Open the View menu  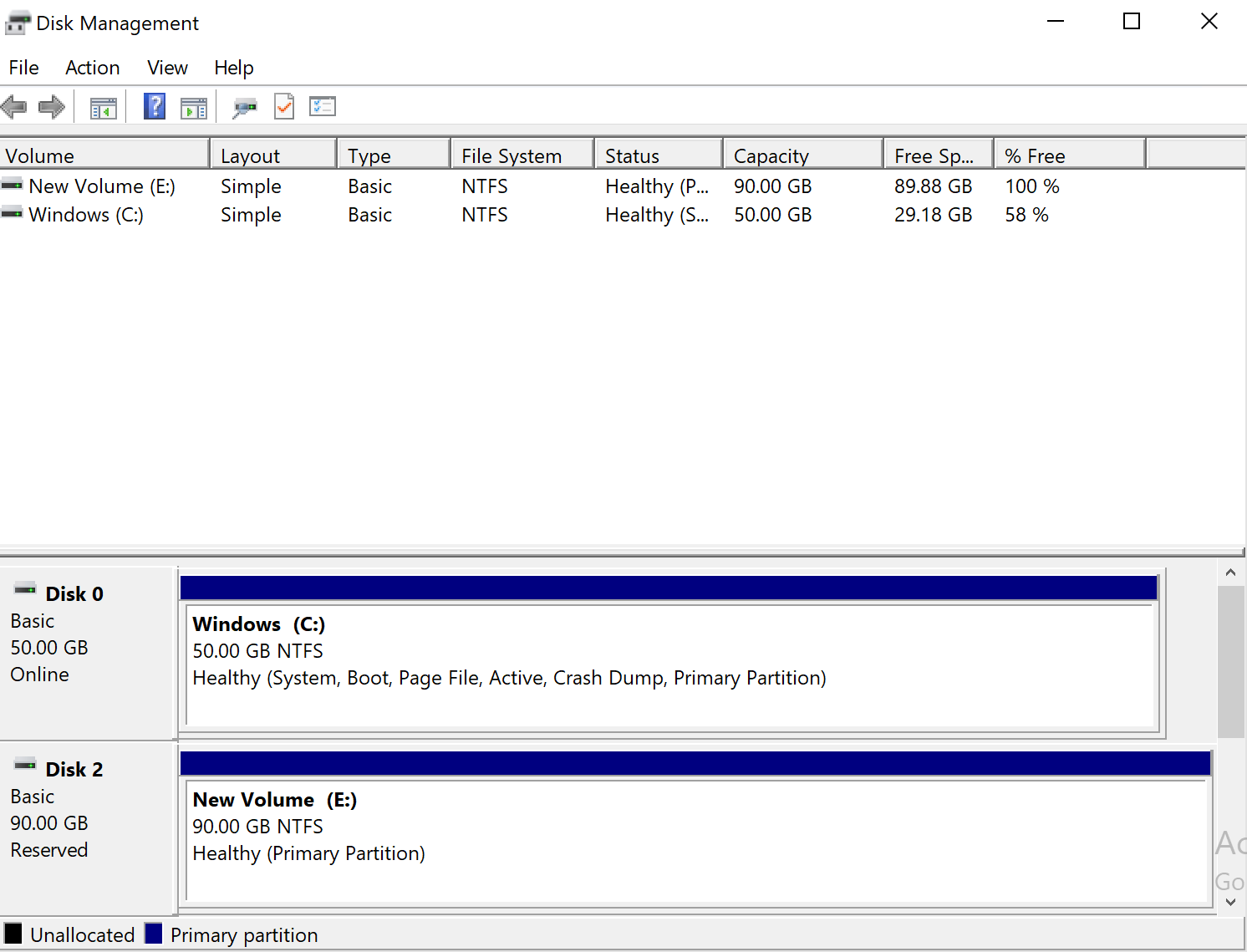coord(167,68)
